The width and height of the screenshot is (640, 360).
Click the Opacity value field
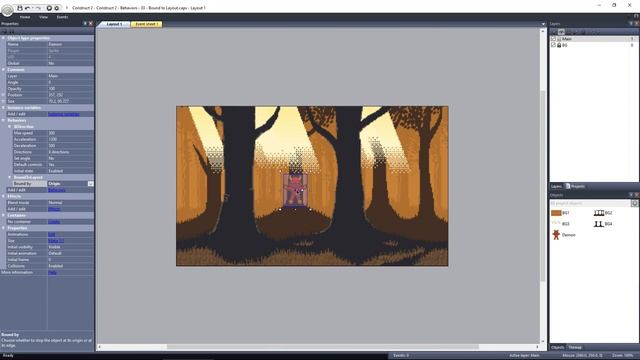70,89
